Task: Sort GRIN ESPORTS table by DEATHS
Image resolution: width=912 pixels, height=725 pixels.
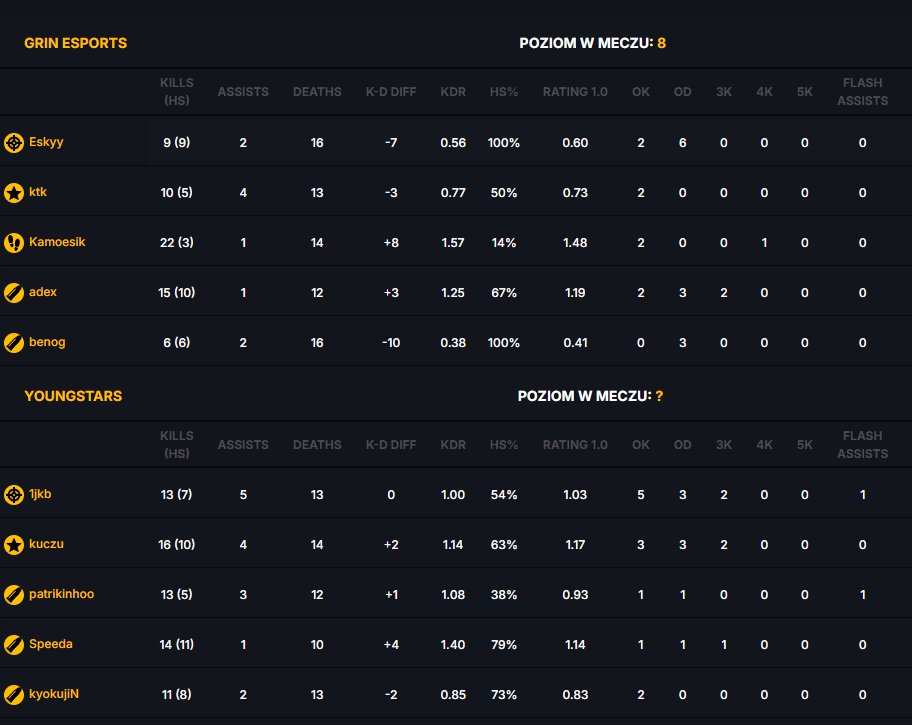Action: pyautogui.click(x=317, y=92)
